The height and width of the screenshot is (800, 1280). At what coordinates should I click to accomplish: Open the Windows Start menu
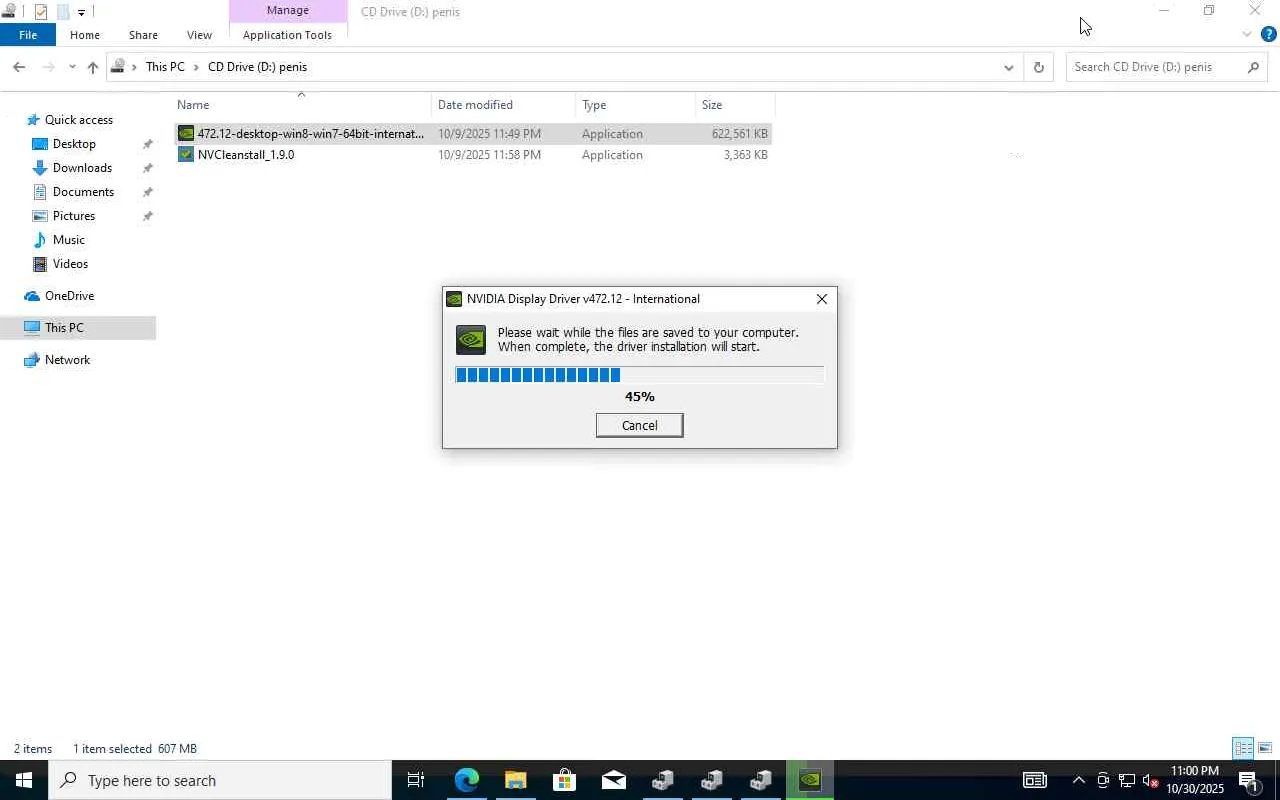[24, 780]
